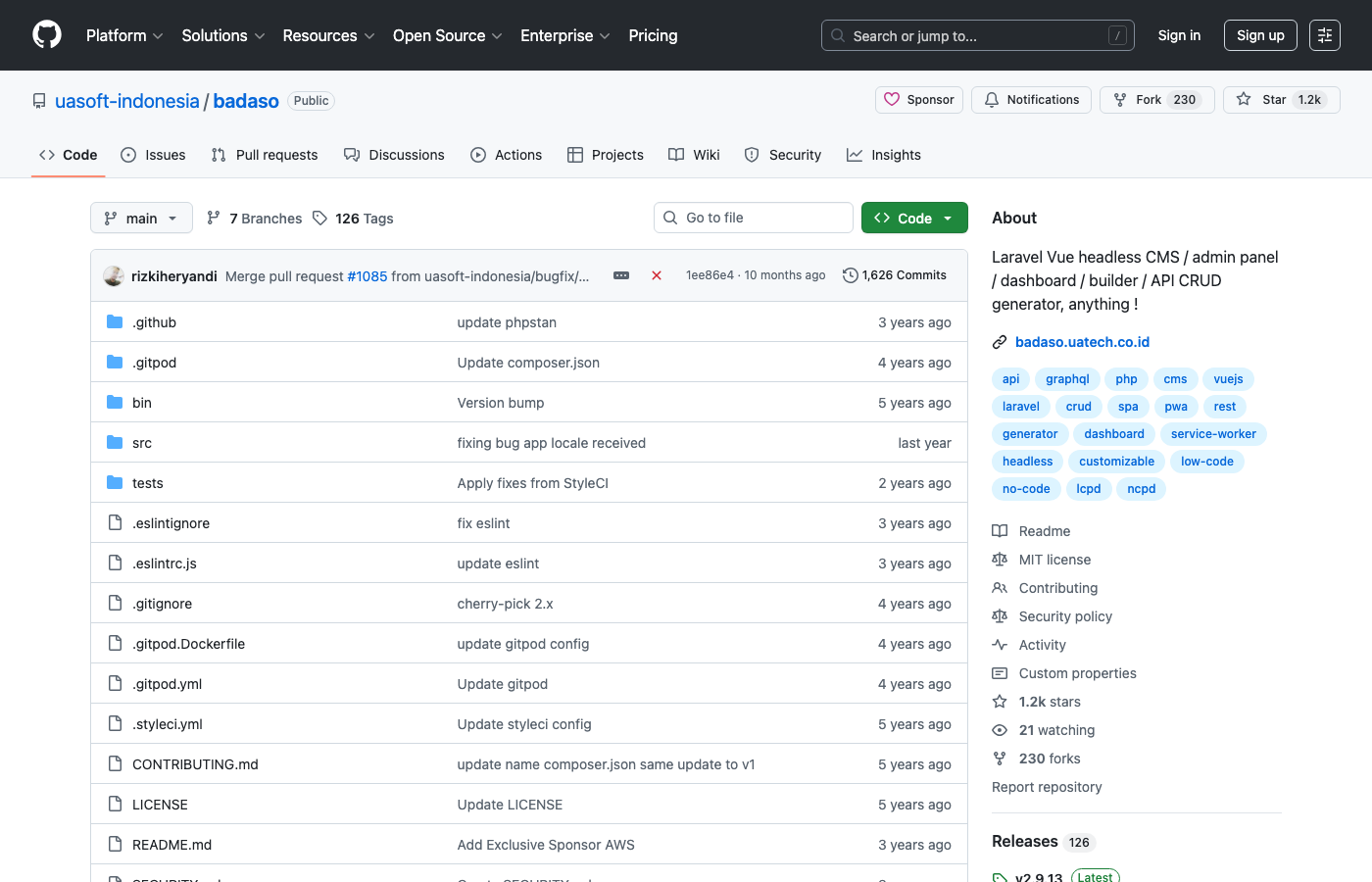Click the scales icon beside MIT license
The height and width of the screenshot is (882, 1372).
coord(1000,559)
